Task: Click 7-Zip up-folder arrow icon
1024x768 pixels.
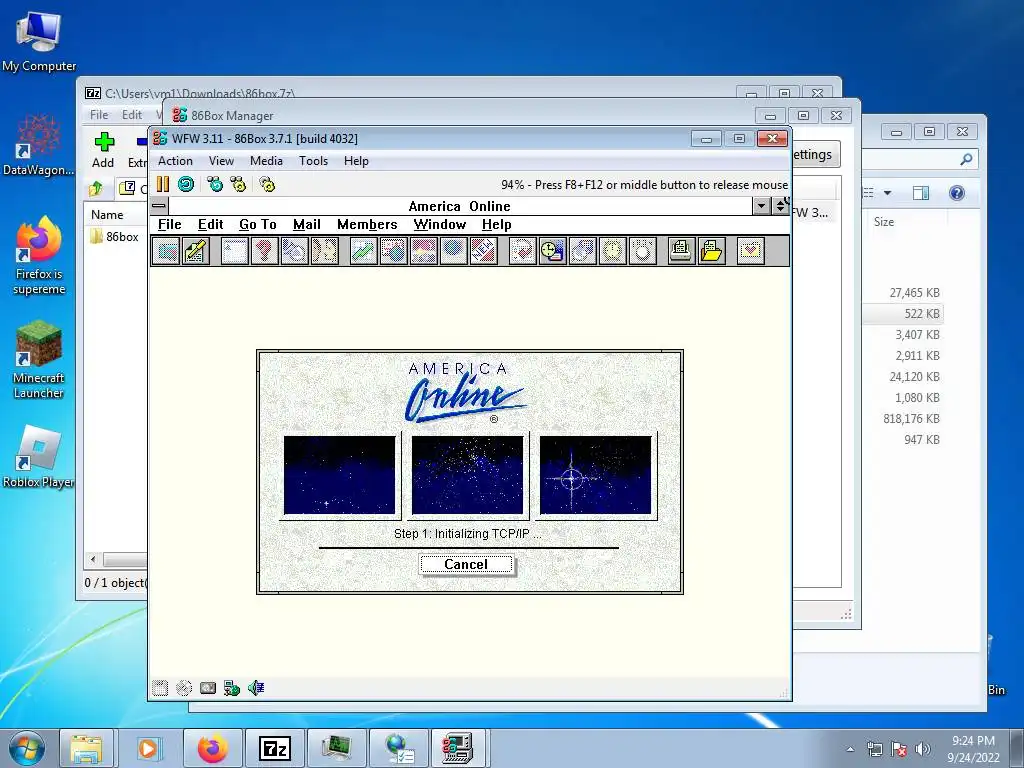Action: click(x=95, y=189)
